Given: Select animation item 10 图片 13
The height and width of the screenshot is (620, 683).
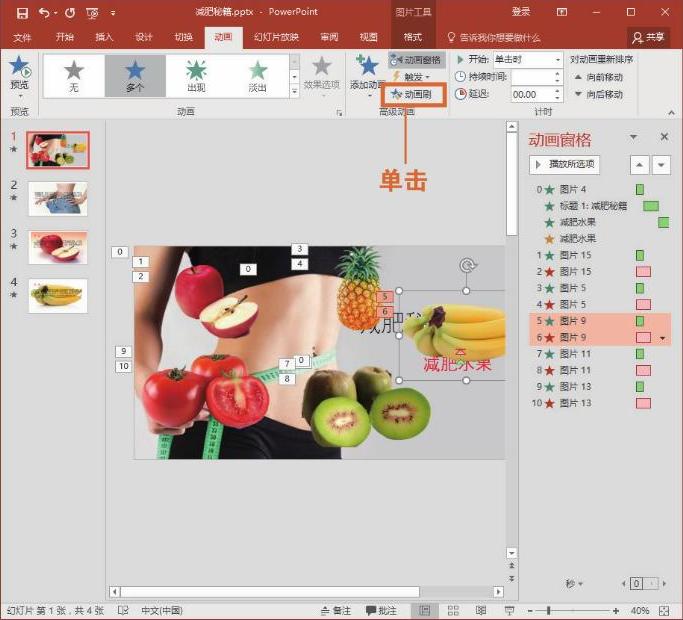Looking at the screenshot, I should tap(599, 403).
